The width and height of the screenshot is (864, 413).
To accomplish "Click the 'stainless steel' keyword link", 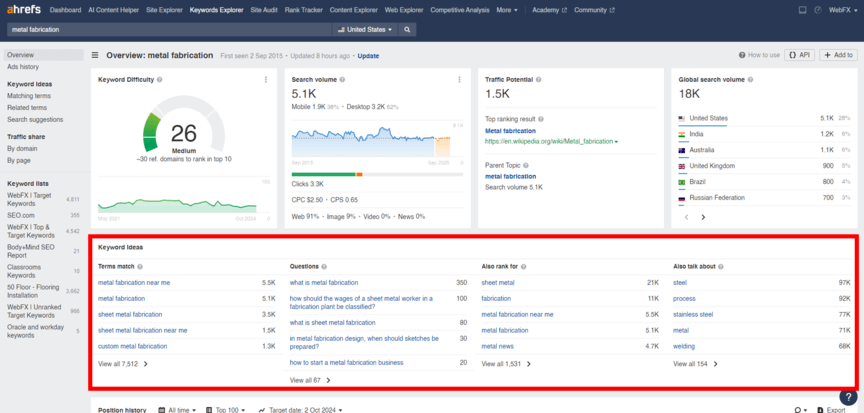I will [693, 314].
